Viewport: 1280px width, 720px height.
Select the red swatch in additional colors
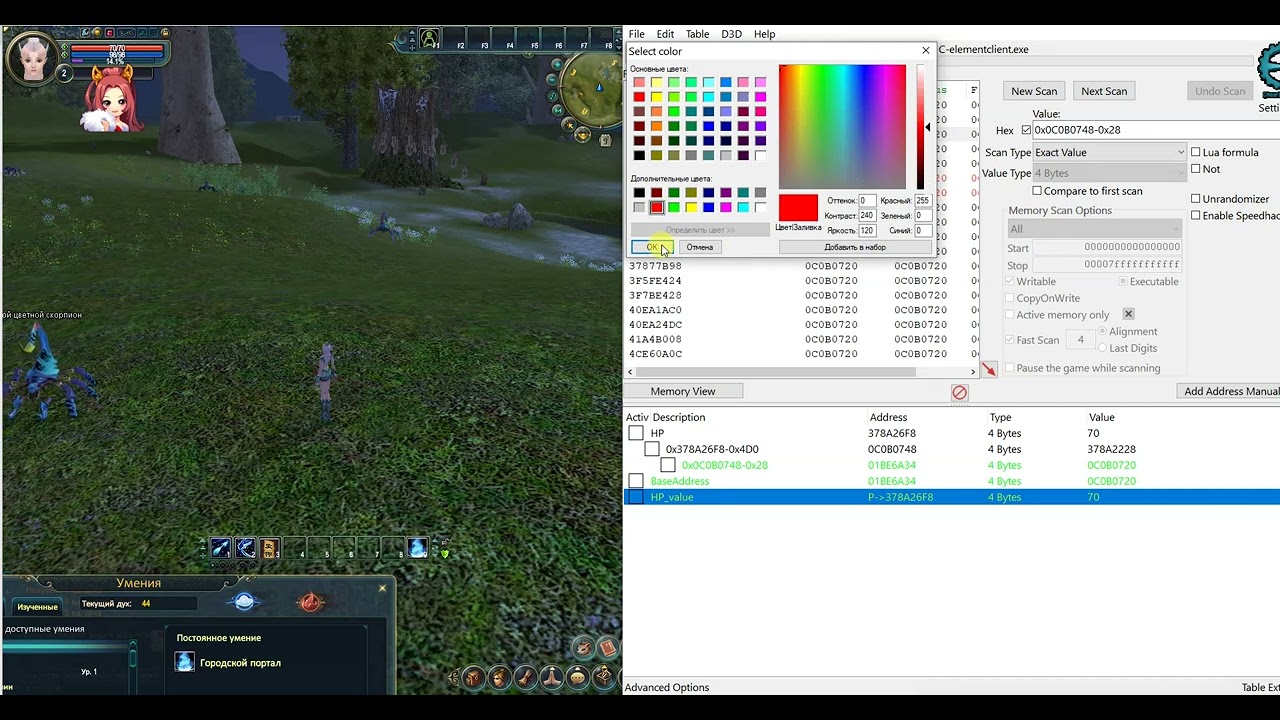tap(656, 208)
